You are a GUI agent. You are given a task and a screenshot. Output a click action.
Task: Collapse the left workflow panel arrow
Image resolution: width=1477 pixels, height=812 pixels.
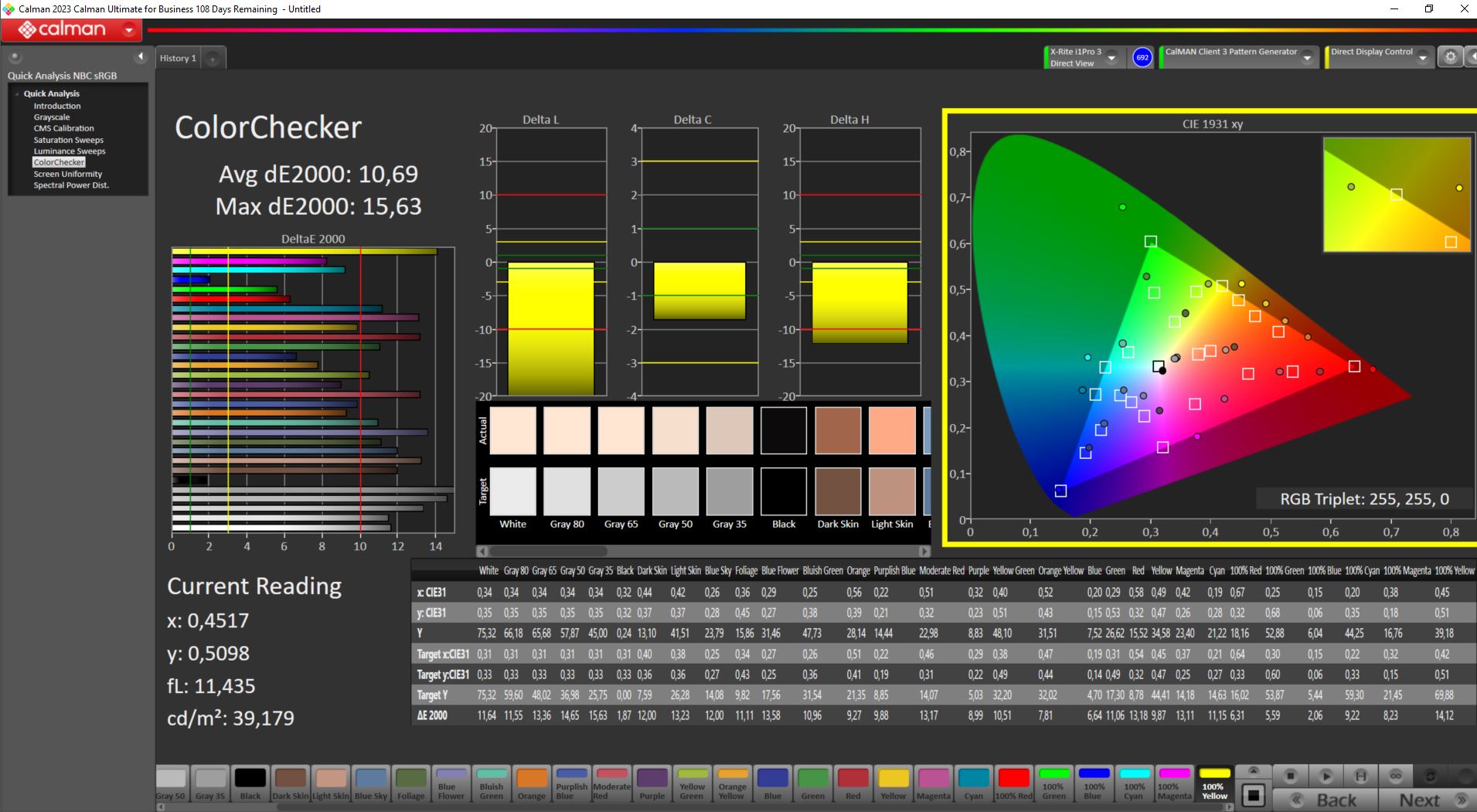(x=140, y=56)
